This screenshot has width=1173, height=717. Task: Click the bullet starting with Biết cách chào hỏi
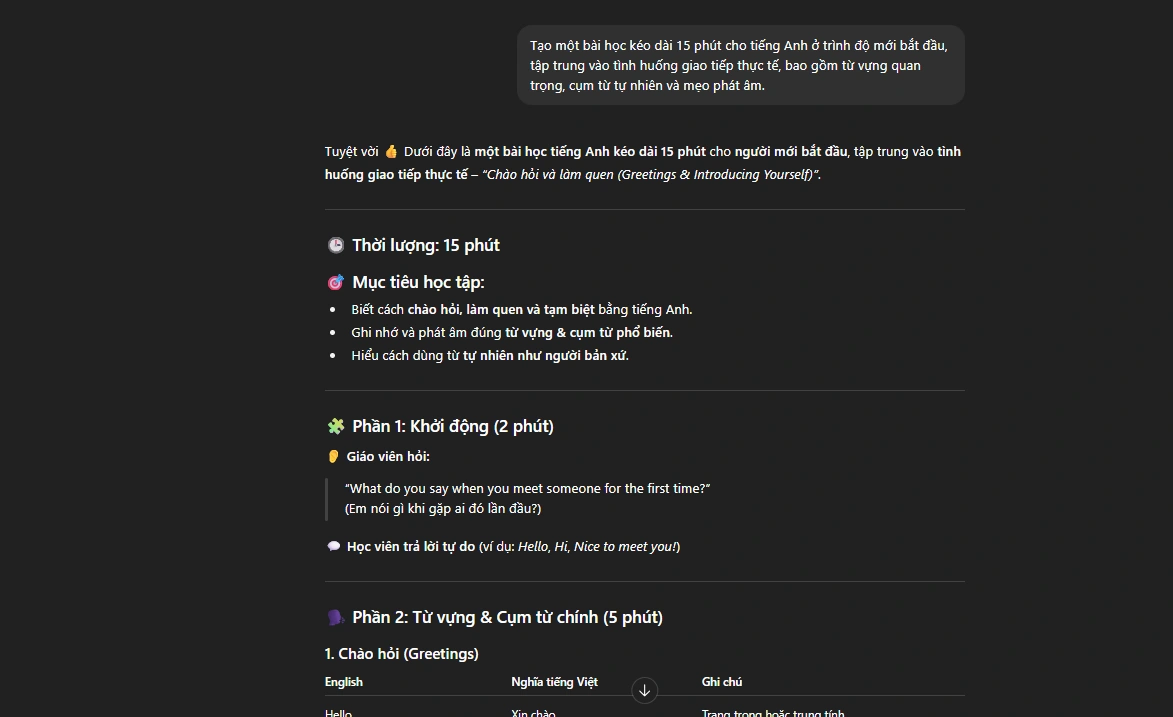tap(521, 310)
